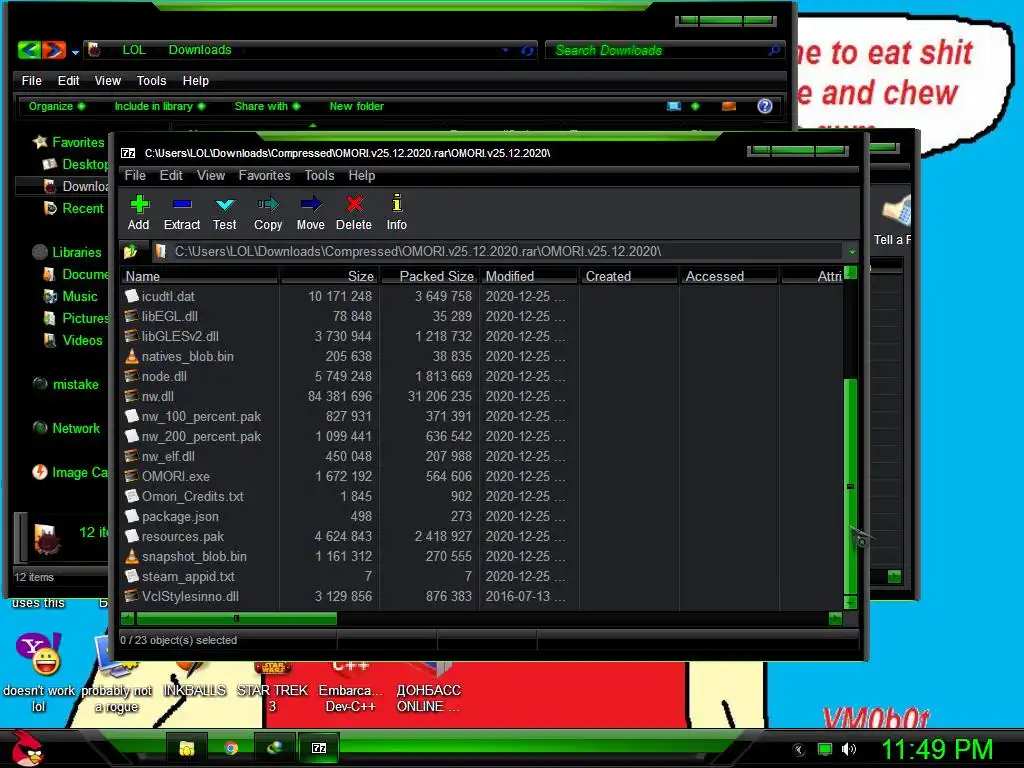Click the Move toolbar icon

[310, 212]
